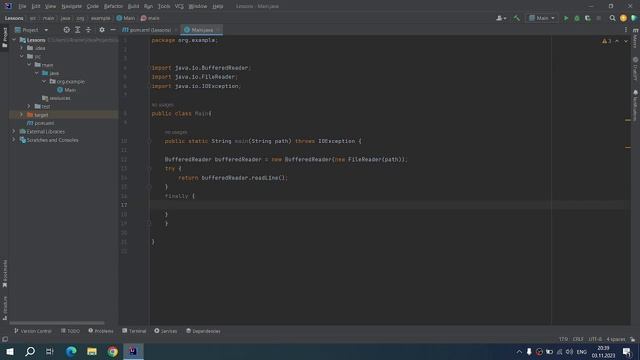Collapse the src folder
640x360 pixels.
22,56
